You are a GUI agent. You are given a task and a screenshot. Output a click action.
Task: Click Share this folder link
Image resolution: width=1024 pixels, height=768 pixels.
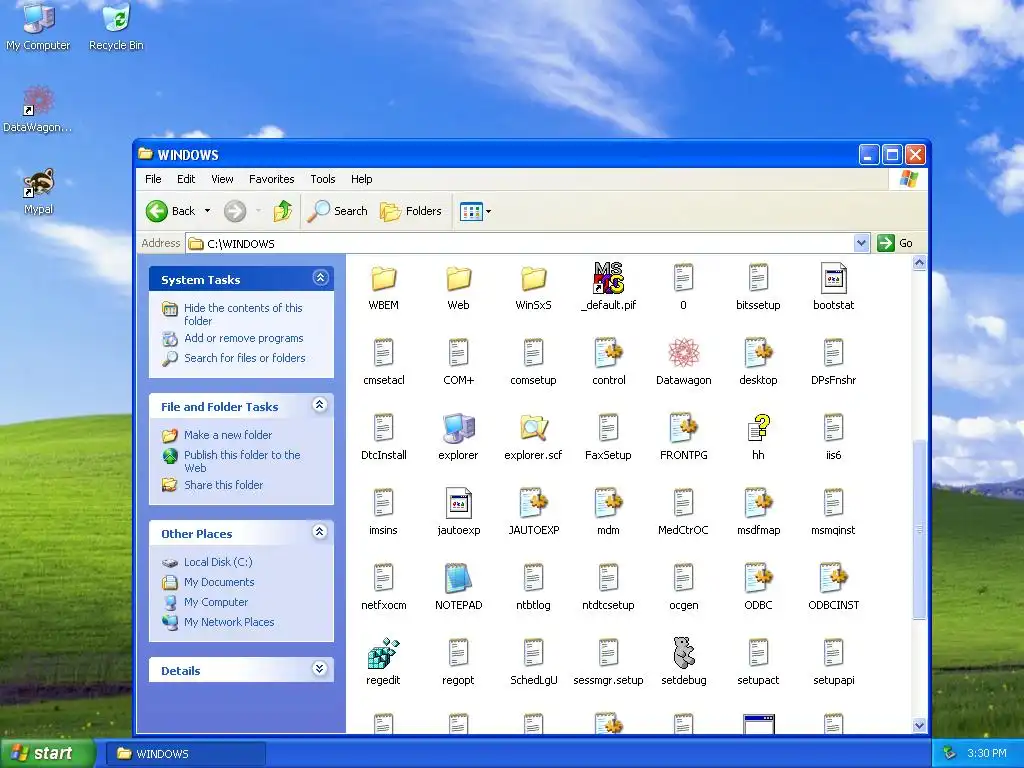point(223,485)
